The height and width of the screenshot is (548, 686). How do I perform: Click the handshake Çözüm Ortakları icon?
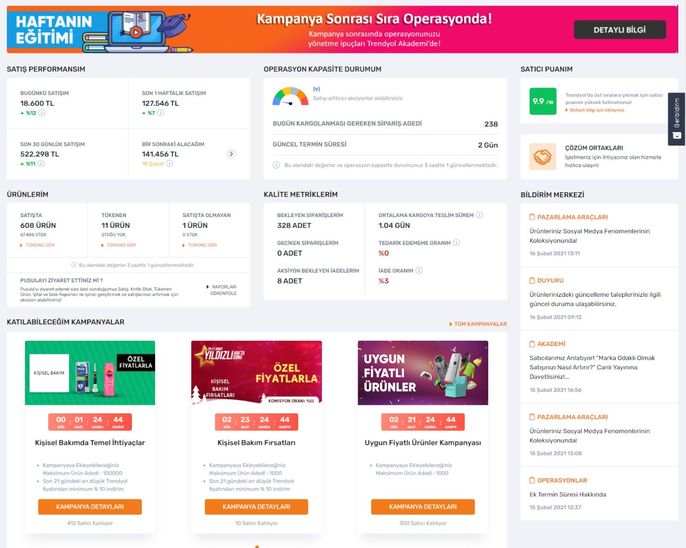point(542,157)
